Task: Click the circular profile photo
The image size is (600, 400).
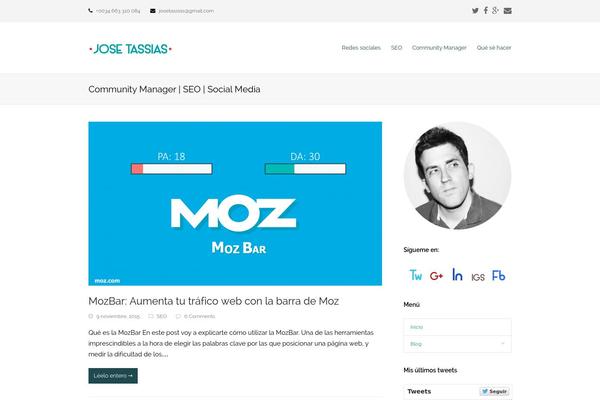Action: click(457, 176)
